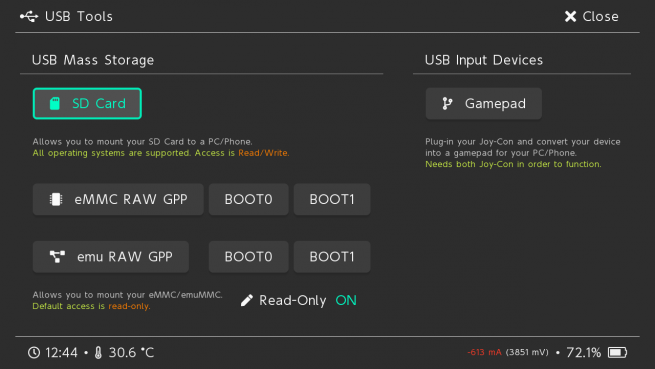Start the Gamepad input device
The image size is (655, 369).
[x=484, y=104]
